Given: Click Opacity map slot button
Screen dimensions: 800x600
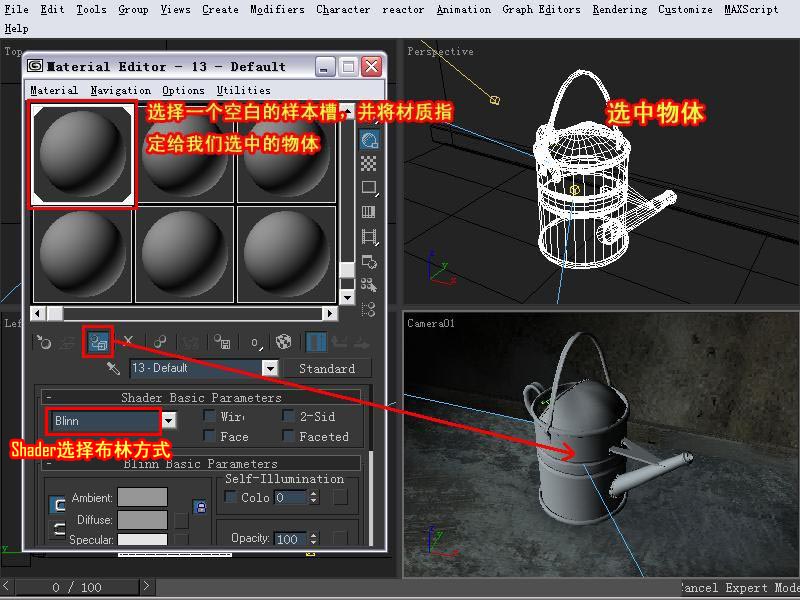Looking at the screenshot, I should click(340, 538).
